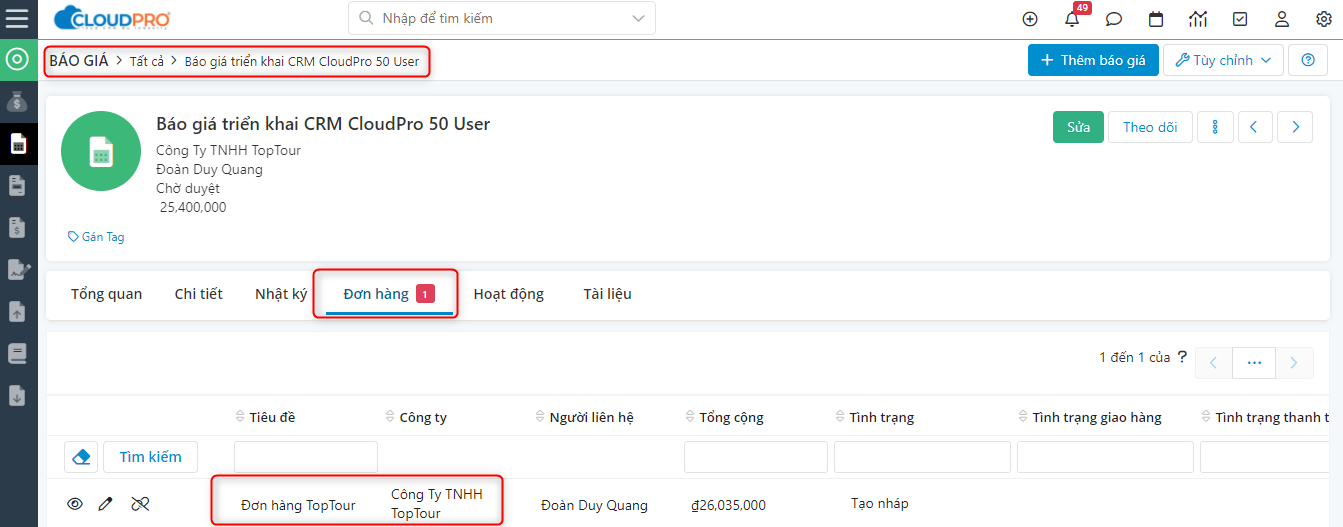Click the Theo dõi button
The image size is (1343, 527).
[1150, 127]
